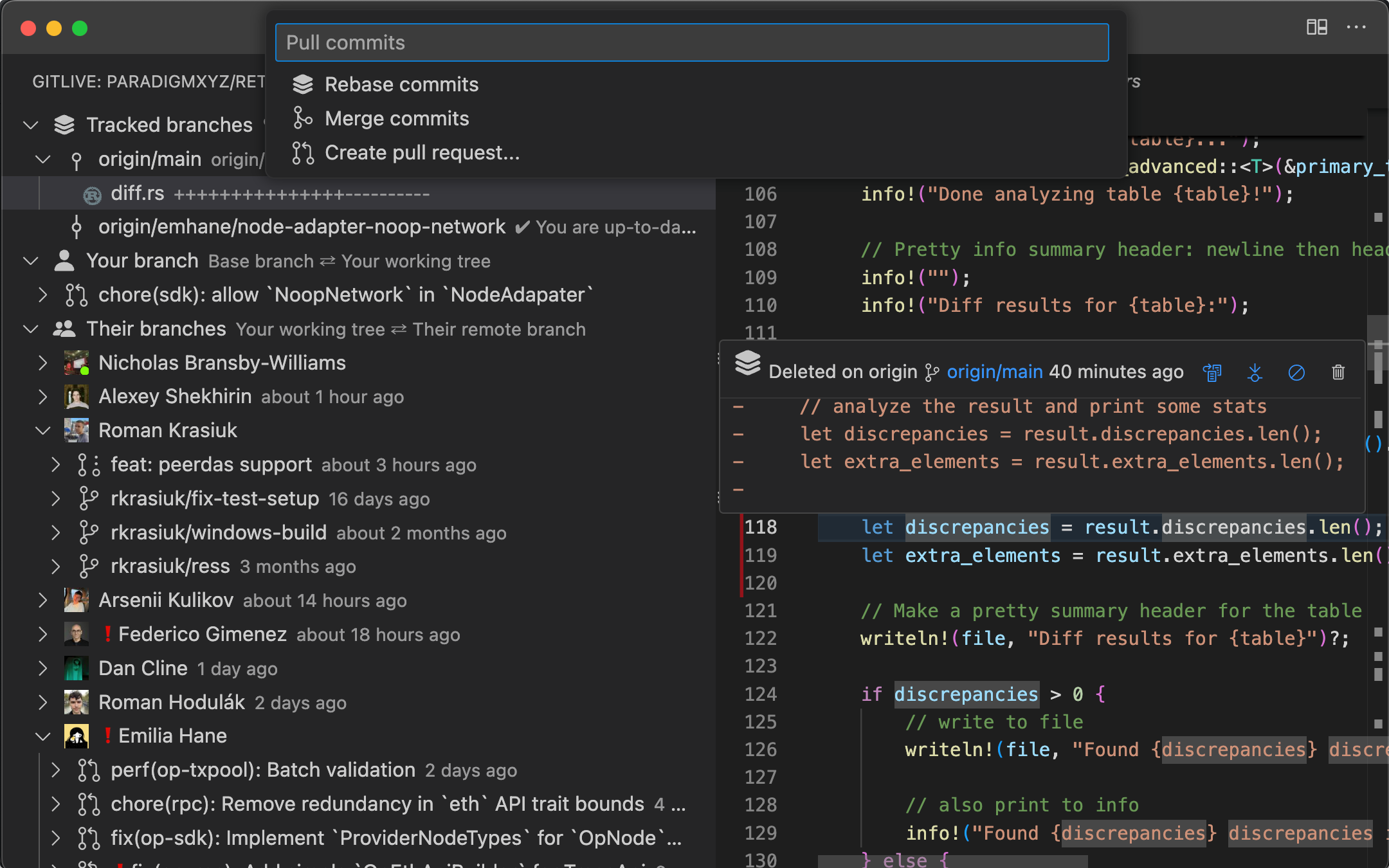
Task: Click writeln! on line 122
Action: tap(904, 638)
